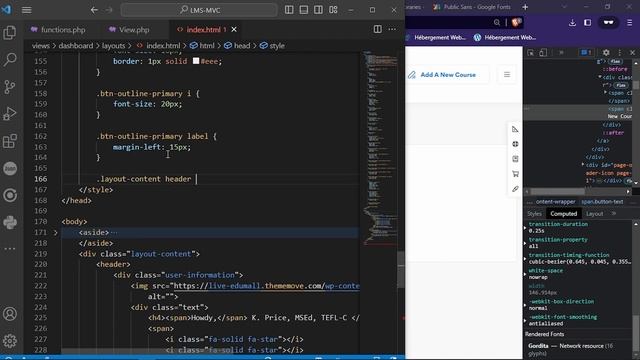Open the Search view in the activity bar
This screenshot has width=640, height=360.
point(10,60)
